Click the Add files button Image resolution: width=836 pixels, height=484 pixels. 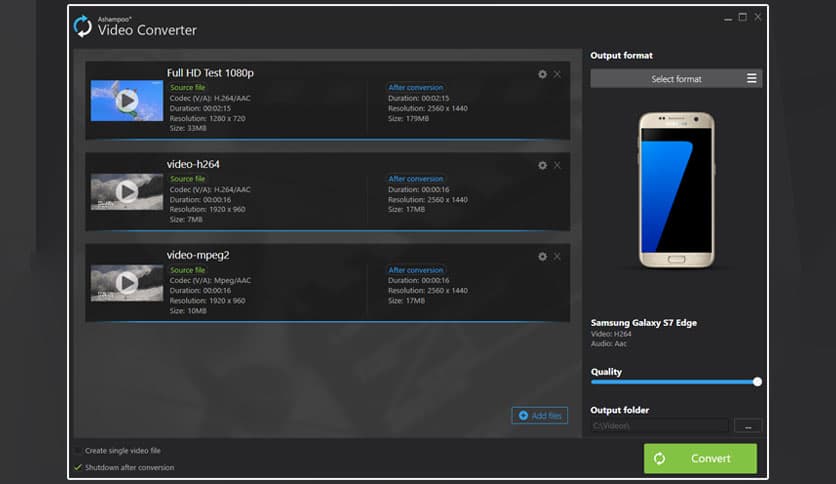coord(540,415)
